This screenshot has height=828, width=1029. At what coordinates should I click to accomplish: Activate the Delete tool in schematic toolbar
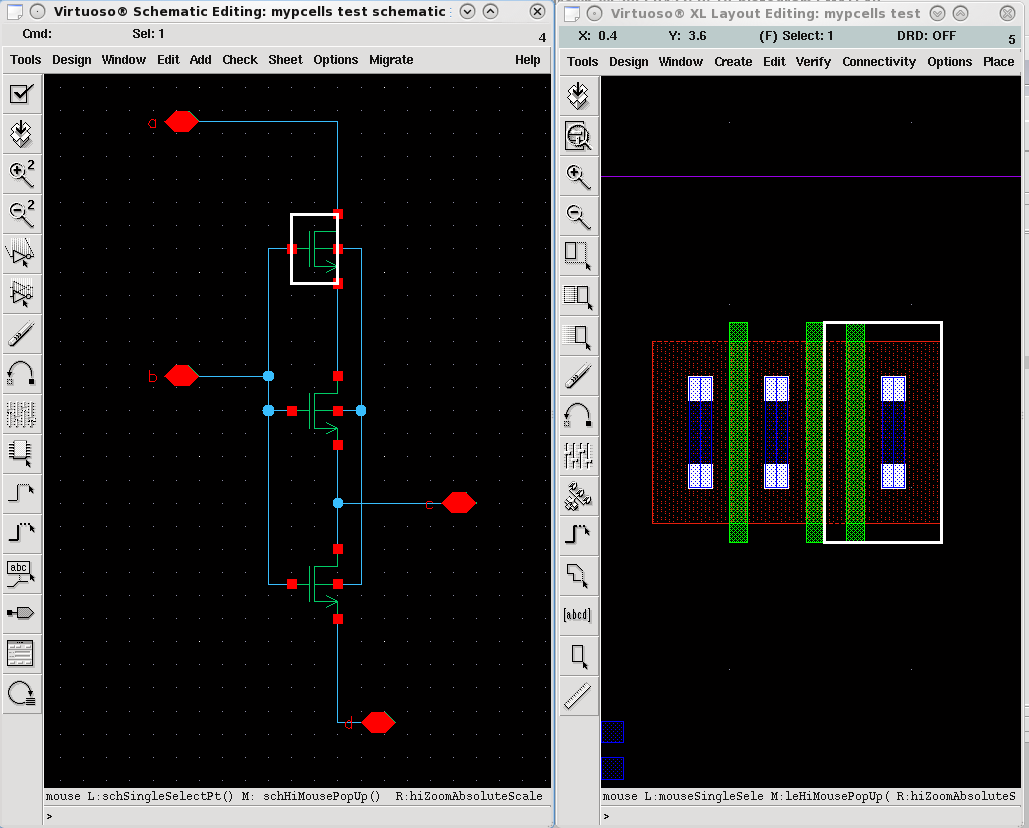click(x=22, y=333)
